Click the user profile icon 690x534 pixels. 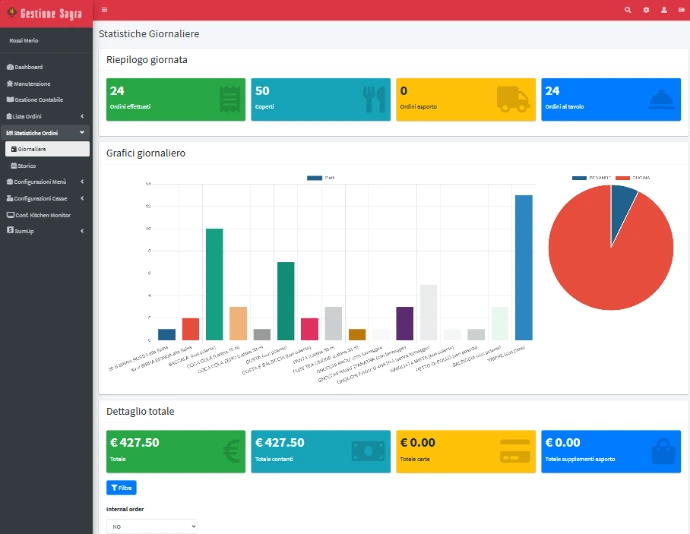pos(664,9)
